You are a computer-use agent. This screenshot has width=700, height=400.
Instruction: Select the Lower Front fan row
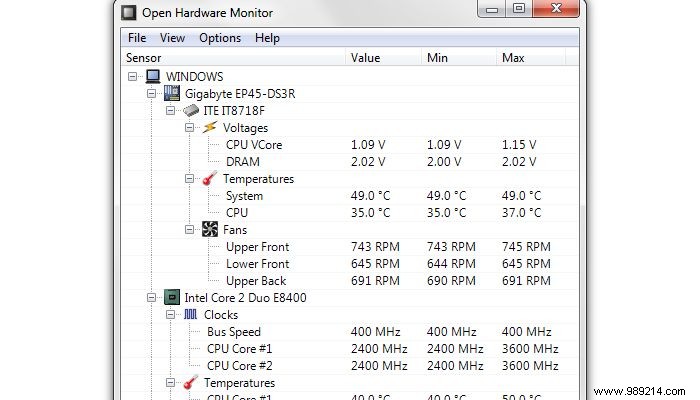click(x=350, y=263)
